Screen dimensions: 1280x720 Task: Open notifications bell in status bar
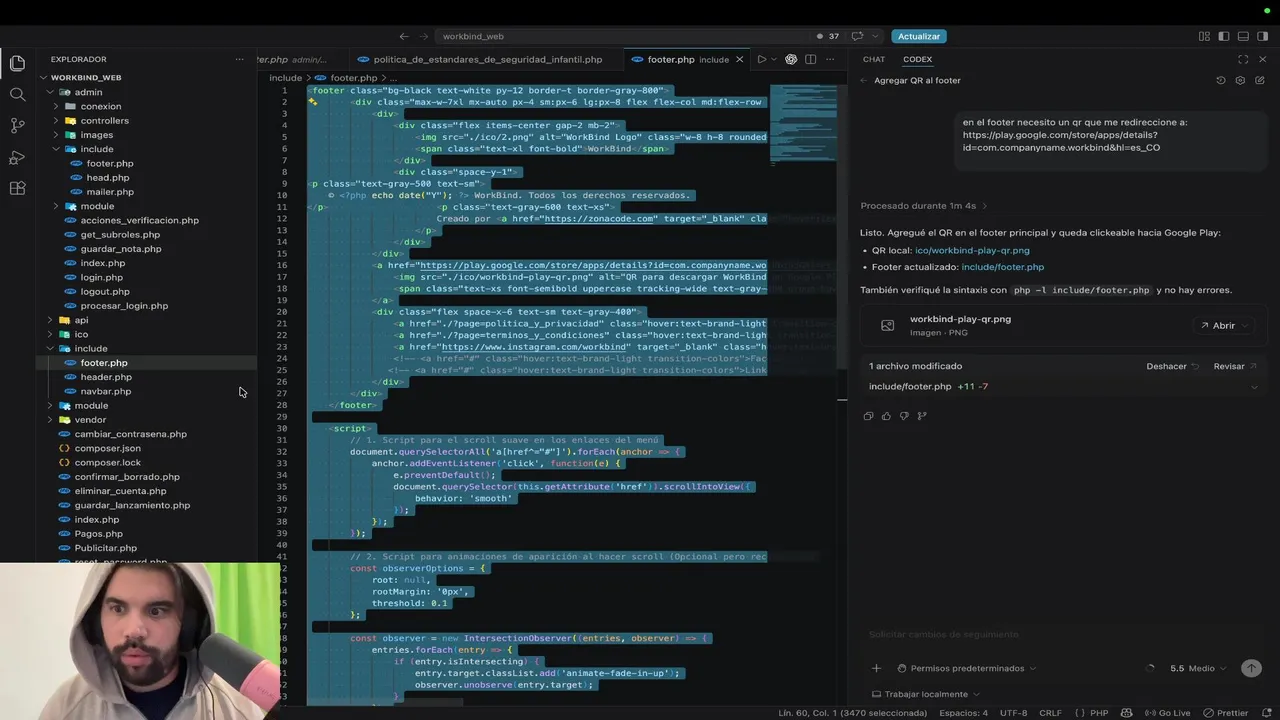click(x=1265, y=713)
